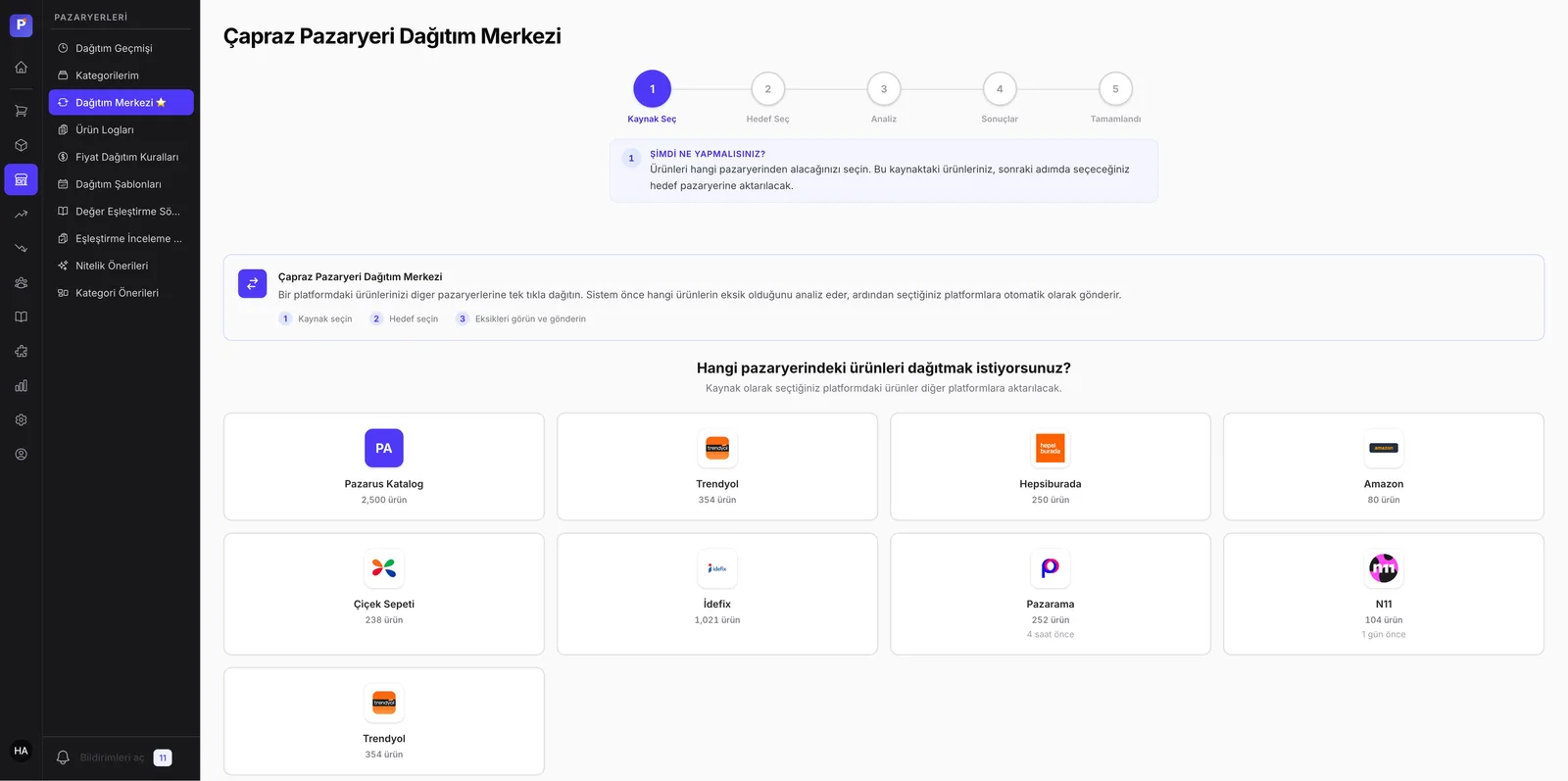This screenshot has width=1568, height=781.
Task: Select the highlighted marketplace store icon in rail
Action: click(21, 179)
